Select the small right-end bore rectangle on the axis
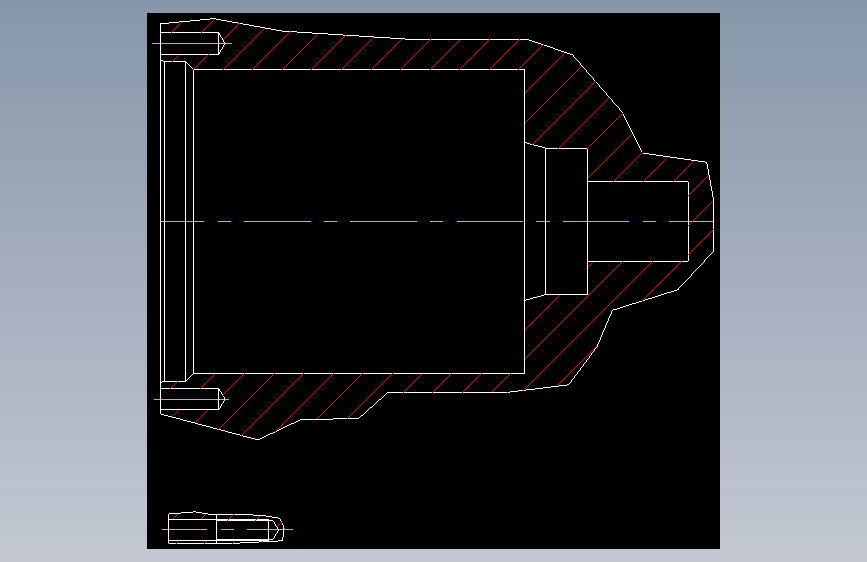 tap(638, 221)
